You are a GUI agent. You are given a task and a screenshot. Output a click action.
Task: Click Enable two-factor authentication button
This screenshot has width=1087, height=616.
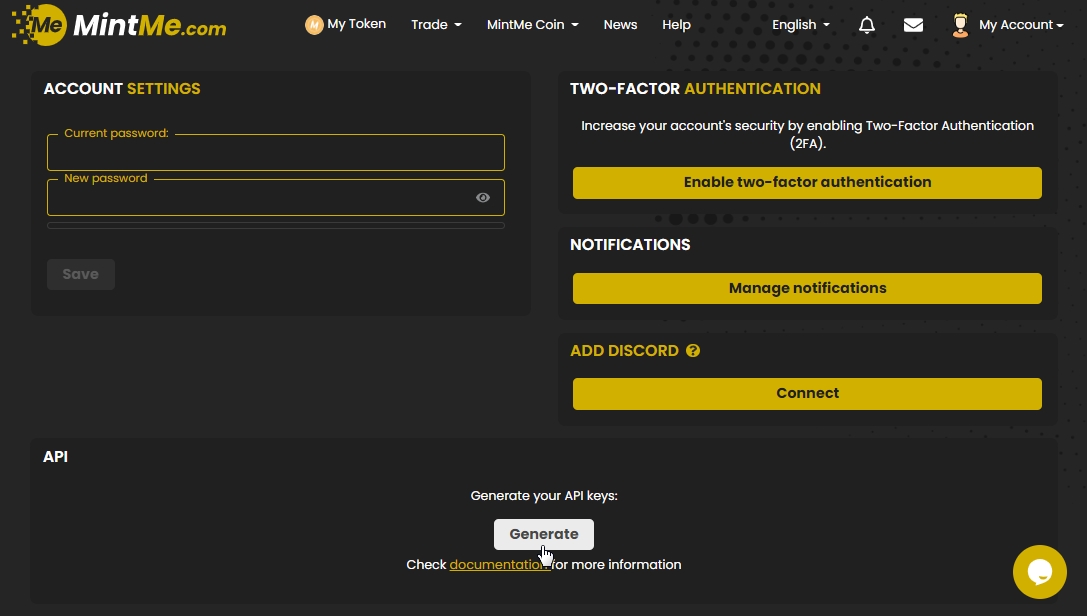click(x=807, y=183)
